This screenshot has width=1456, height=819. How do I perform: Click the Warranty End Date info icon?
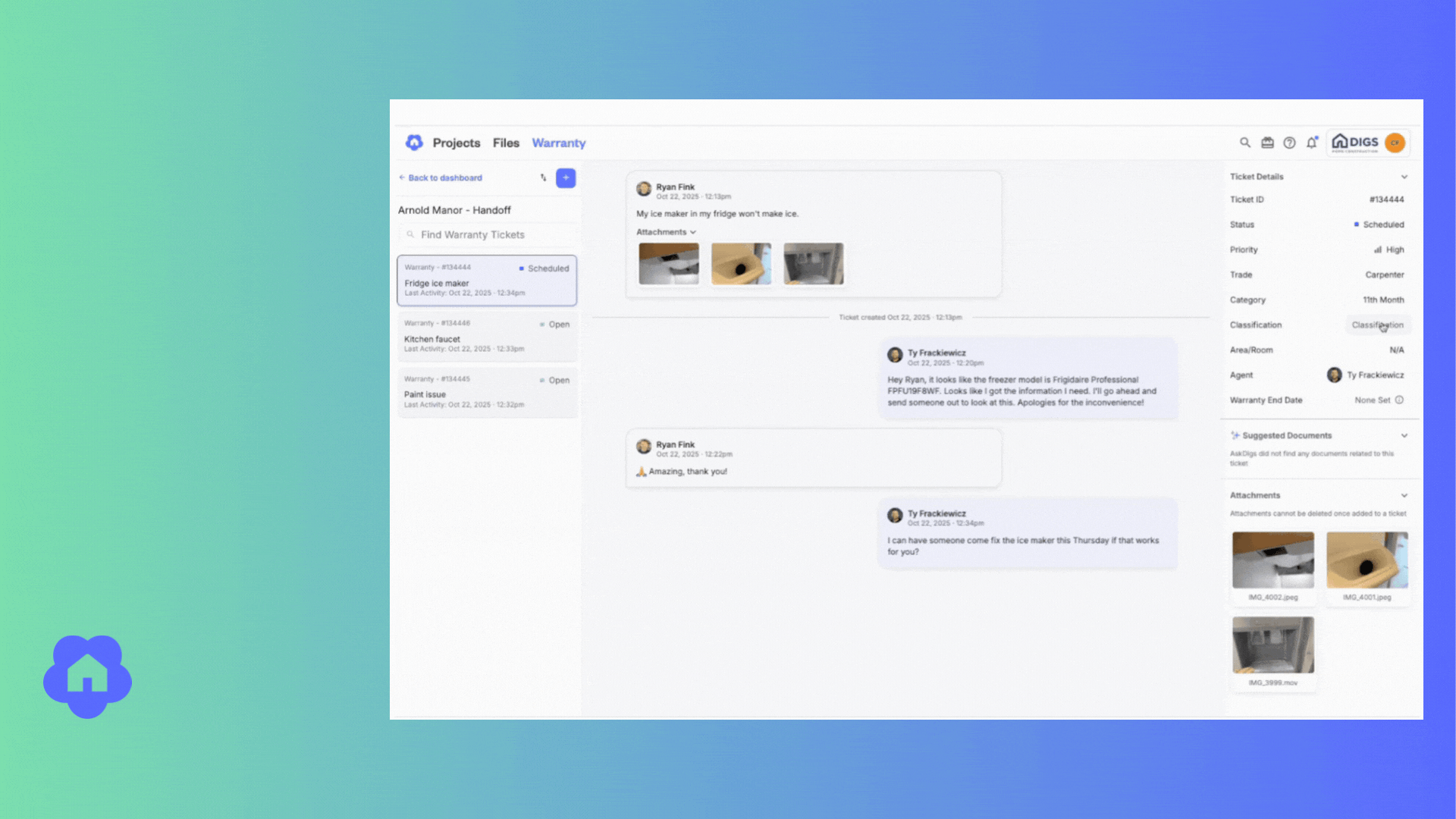pos(1399,400)
